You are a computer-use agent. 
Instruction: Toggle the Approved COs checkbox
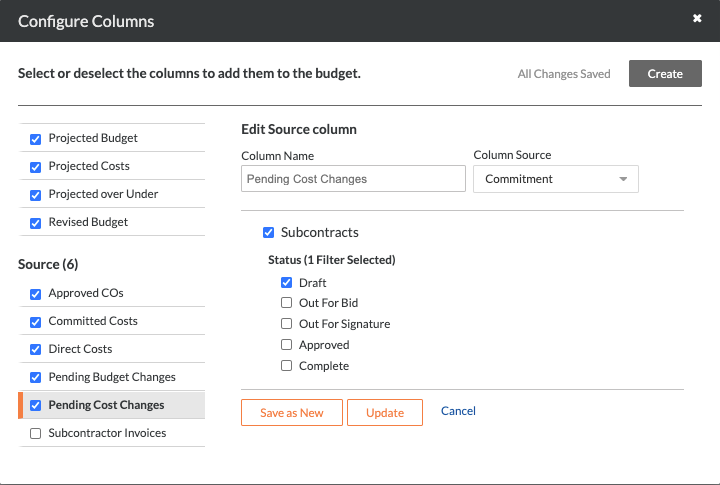[35, 294]
